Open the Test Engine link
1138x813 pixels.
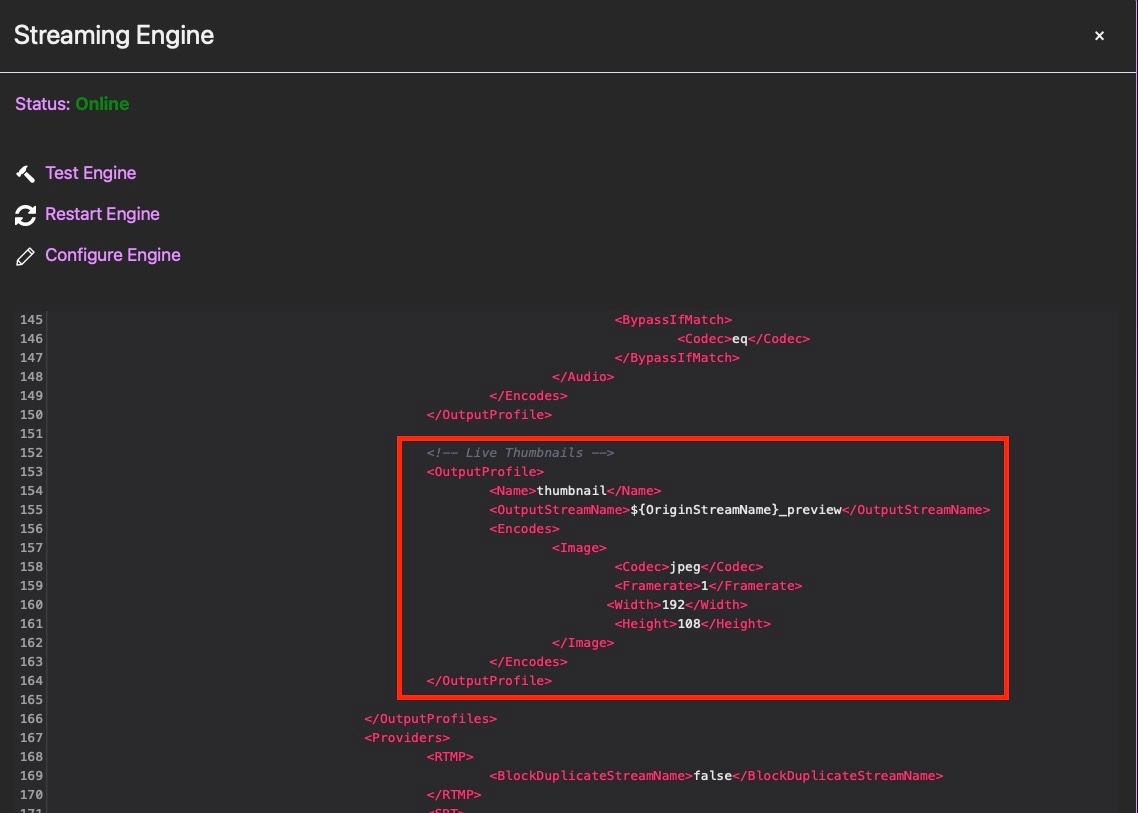[90, 173]
